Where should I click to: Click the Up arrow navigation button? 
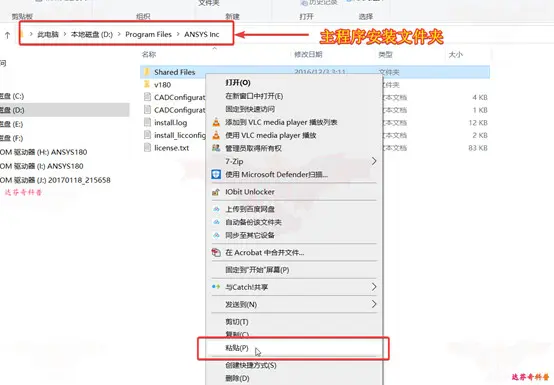(x=7, y=35)
